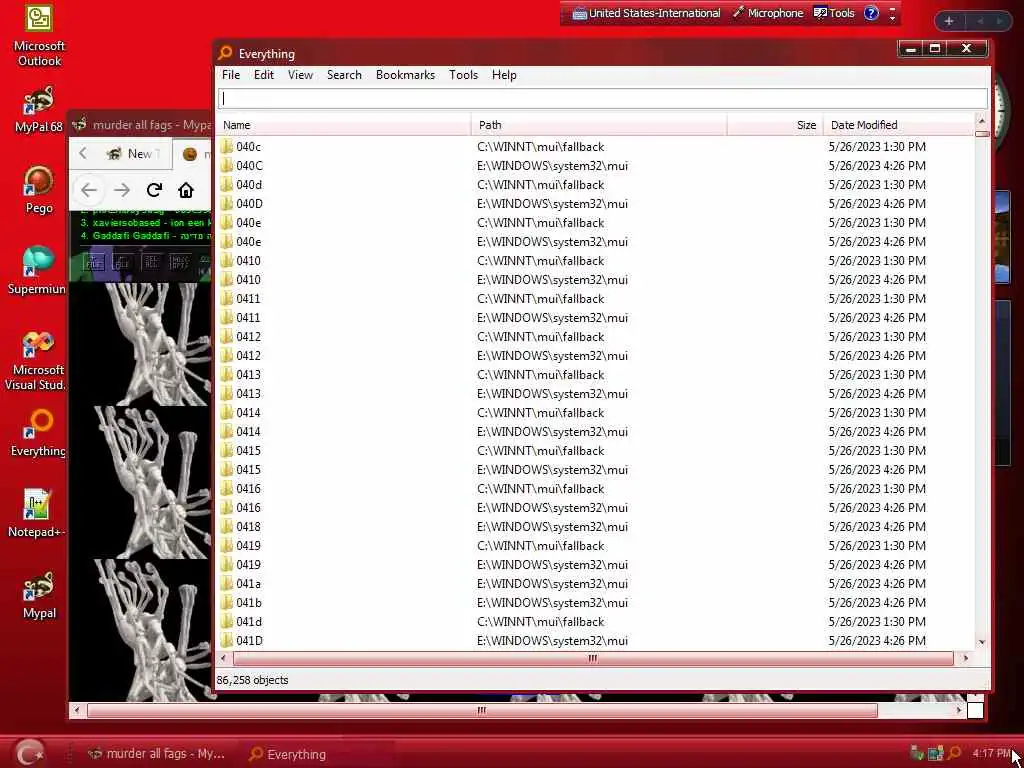Open the Notepad++ desktop shortcut
1024x768 pixels.
click(37, 513)
